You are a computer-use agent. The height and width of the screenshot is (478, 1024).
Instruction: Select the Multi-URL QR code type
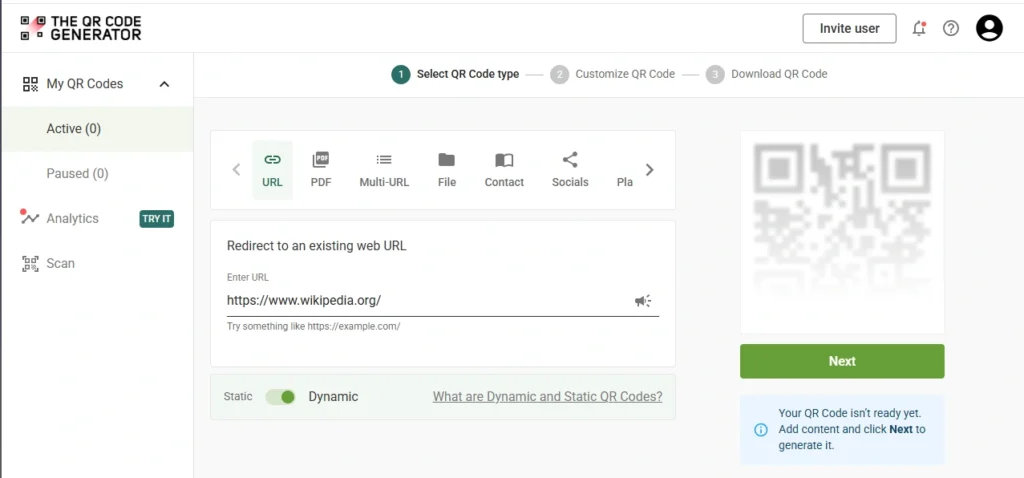click(384, 170)
